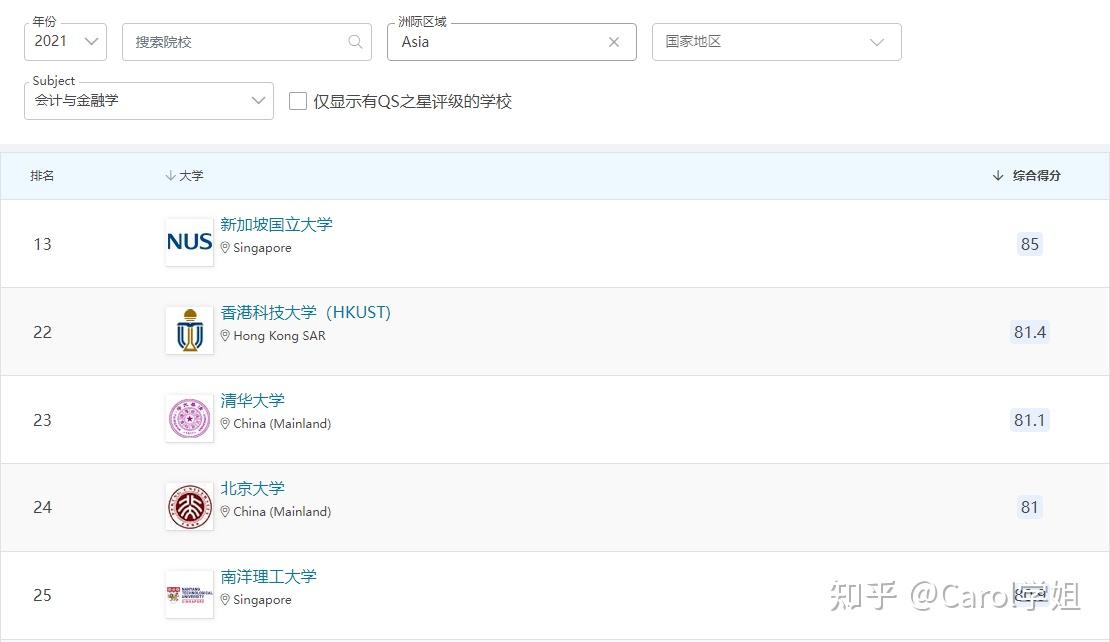Sort by the 排名 column header
The width and height of the screenshot is (1110, 642).
coord(42,176)
